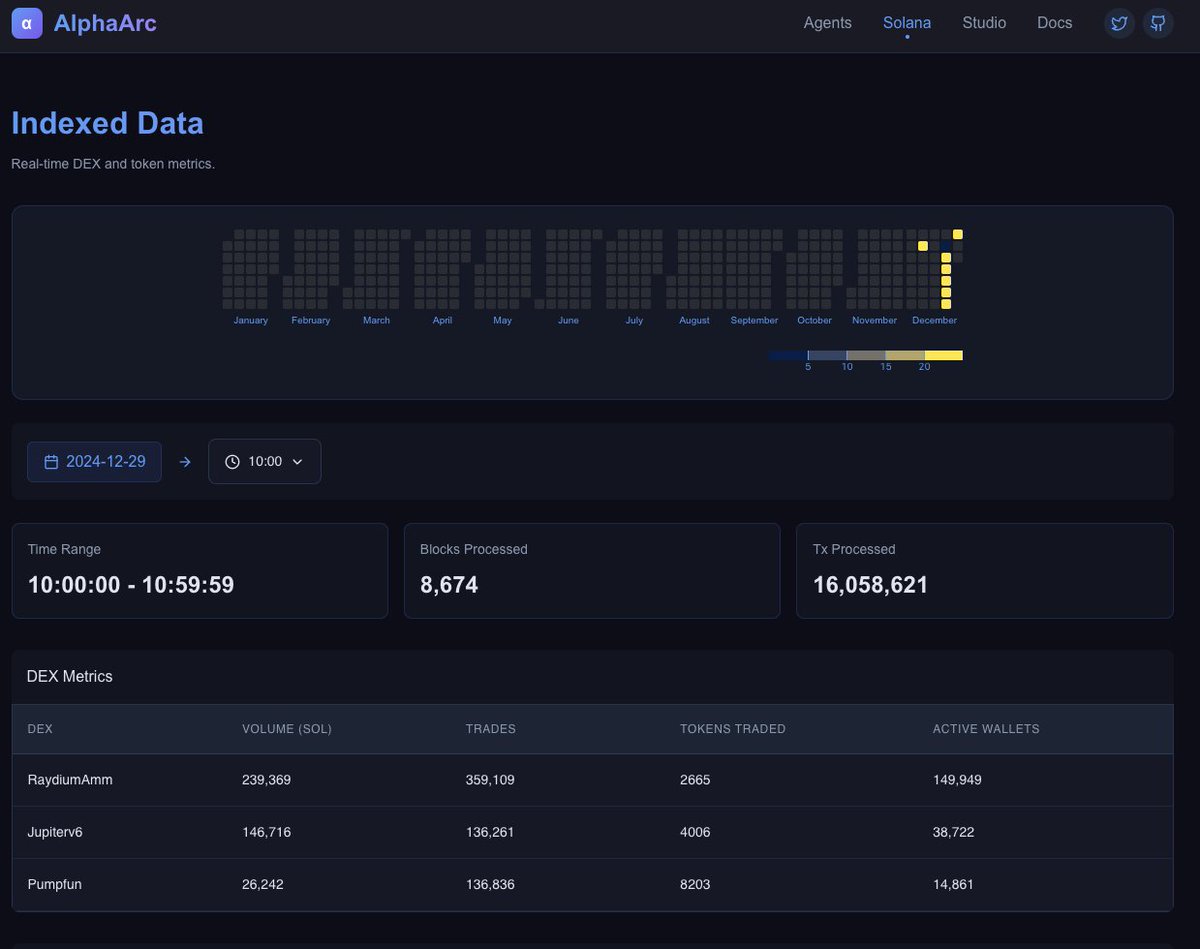Click RaydiumAmm tokens traded 2665

click(695, 780)
